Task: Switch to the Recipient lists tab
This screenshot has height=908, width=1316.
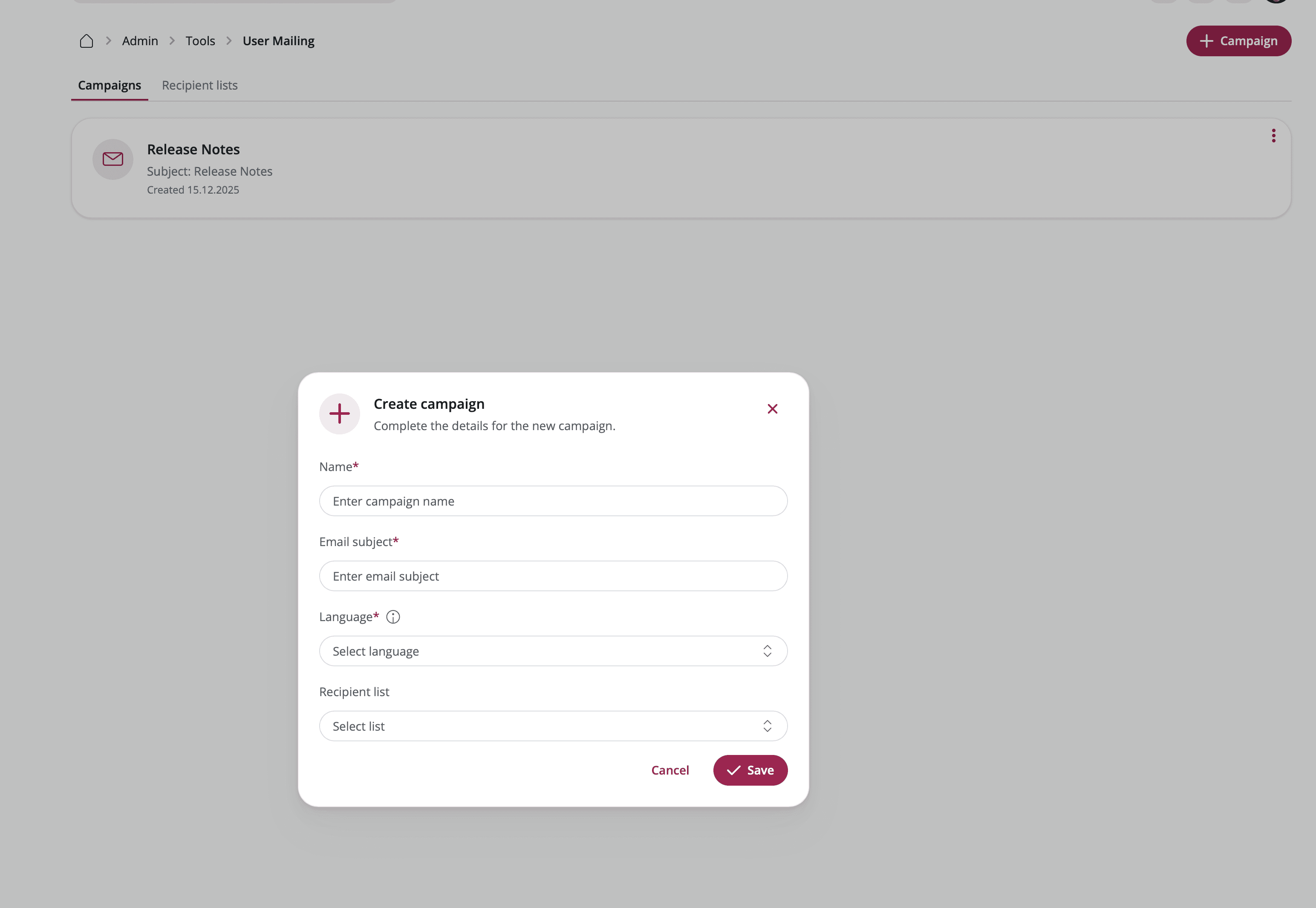Action: tap(199, 85)
